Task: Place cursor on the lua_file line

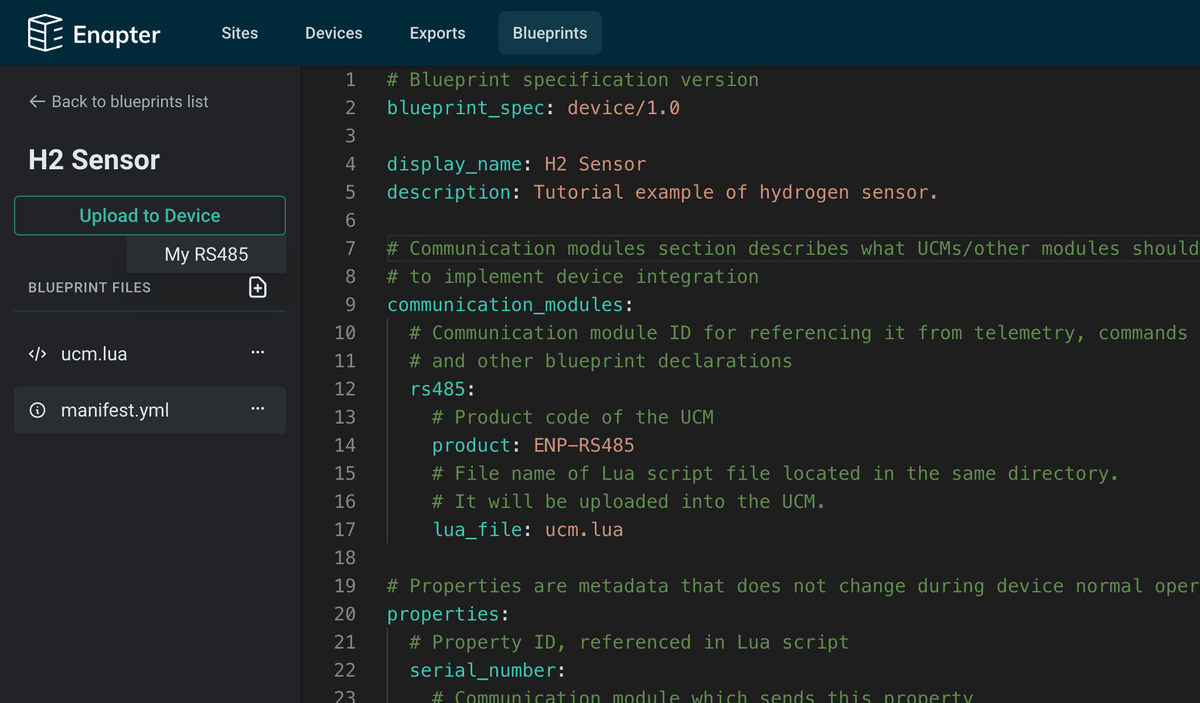Action: point(527,530)
